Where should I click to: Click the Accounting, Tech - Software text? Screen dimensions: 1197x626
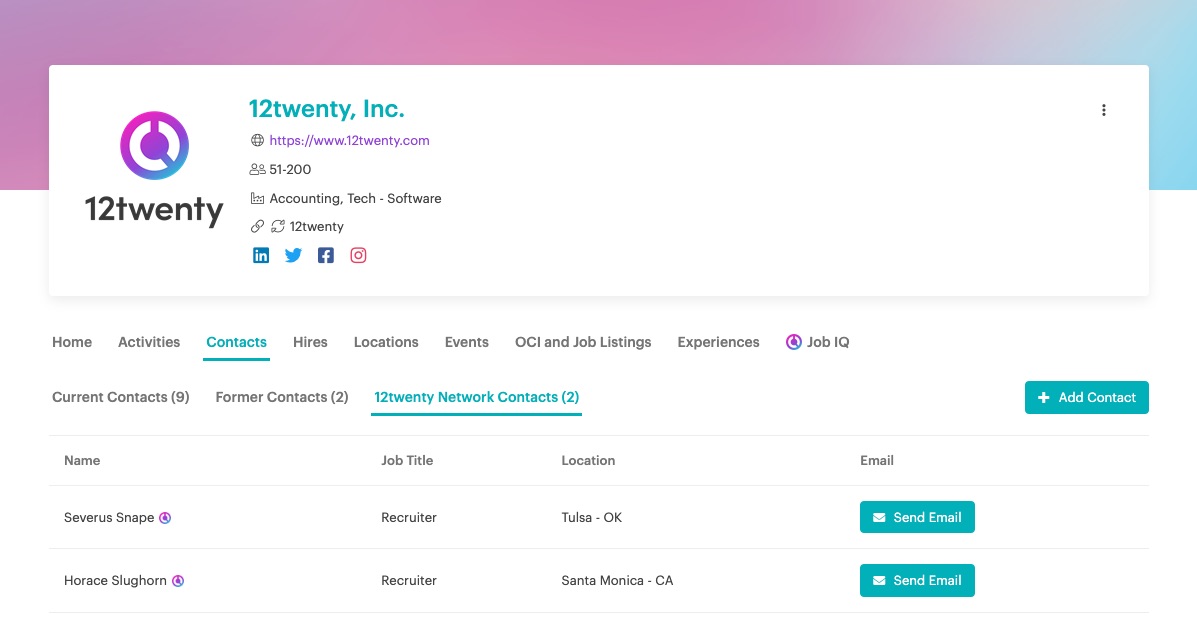coord(355,198)
